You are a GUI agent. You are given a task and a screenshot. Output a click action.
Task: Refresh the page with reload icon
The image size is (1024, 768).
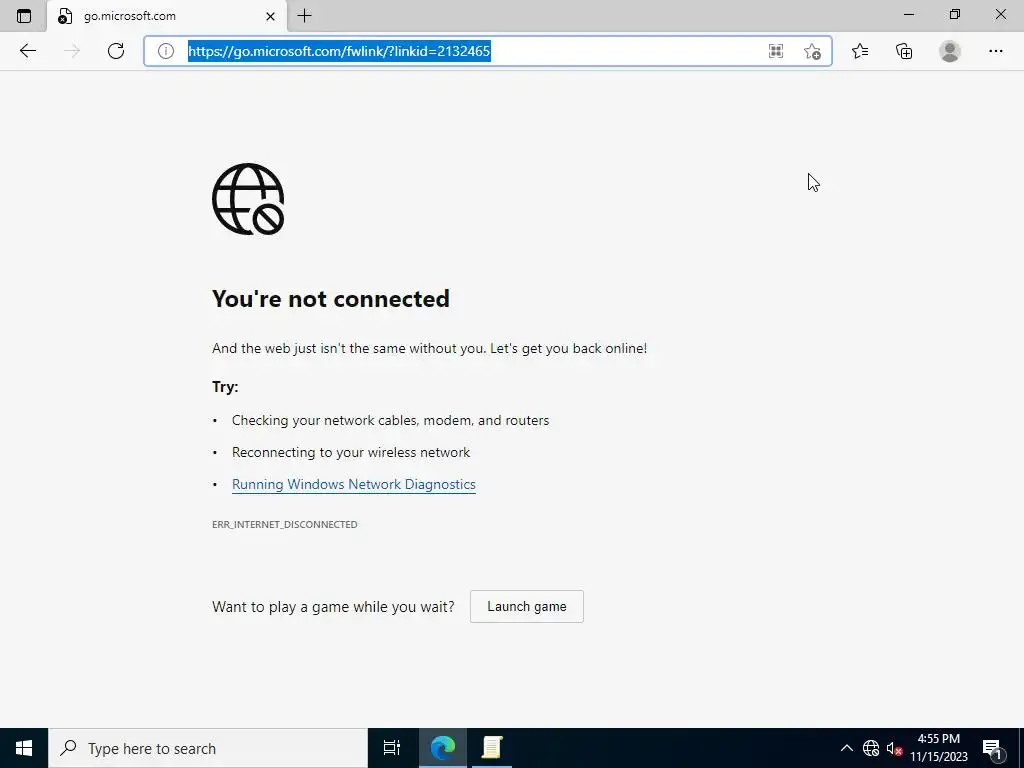(116, 51)
